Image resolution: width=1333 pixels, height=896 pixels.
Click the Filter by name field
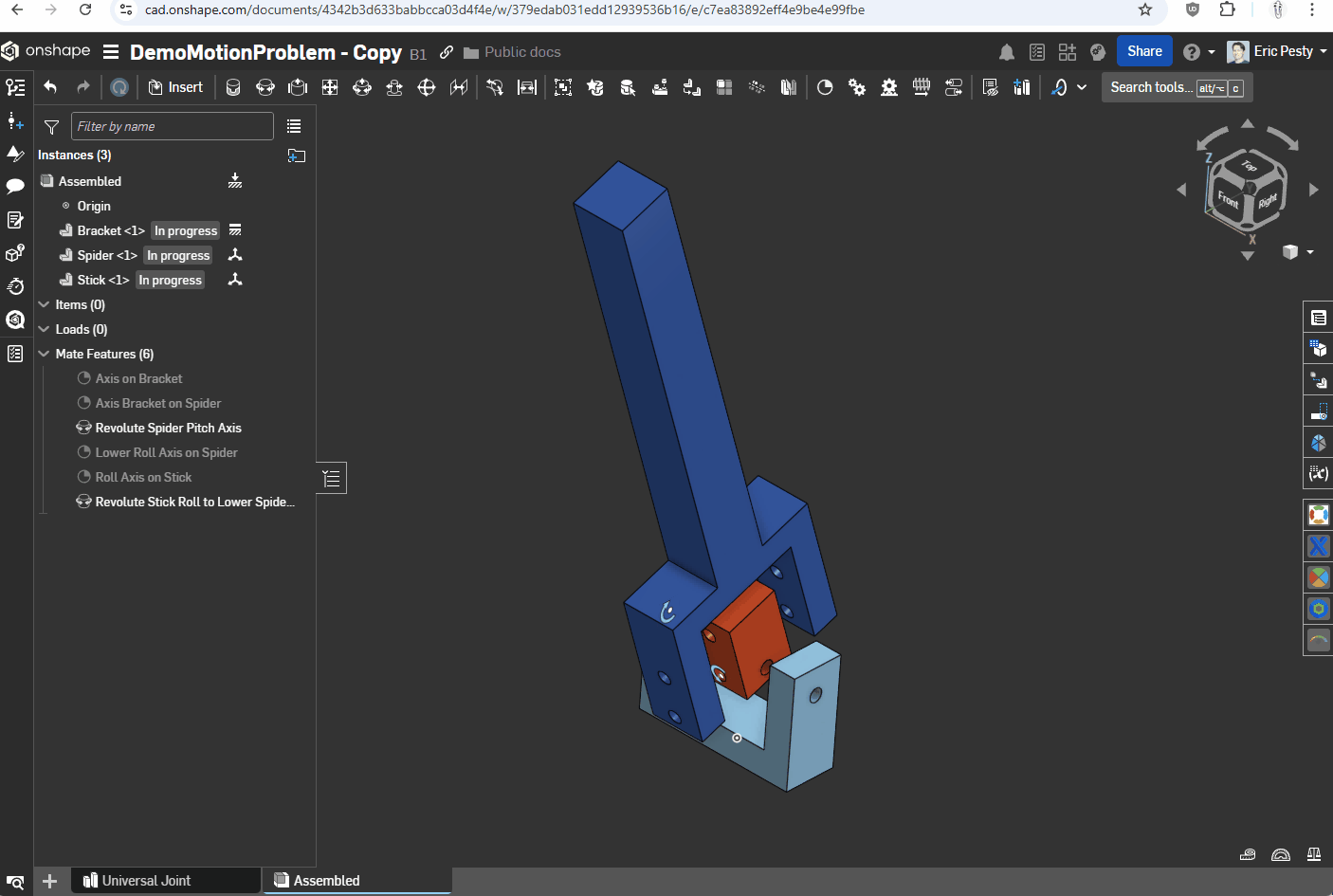[172, 127]
